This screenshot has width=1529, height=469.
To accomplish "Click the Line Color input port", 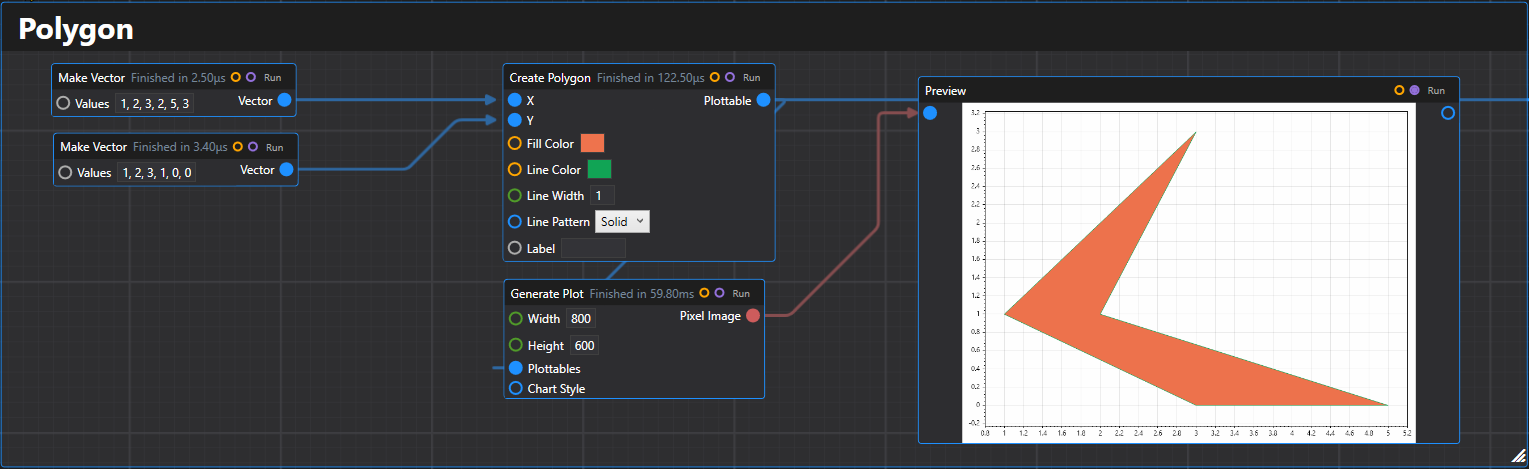I will coord(515,170).
